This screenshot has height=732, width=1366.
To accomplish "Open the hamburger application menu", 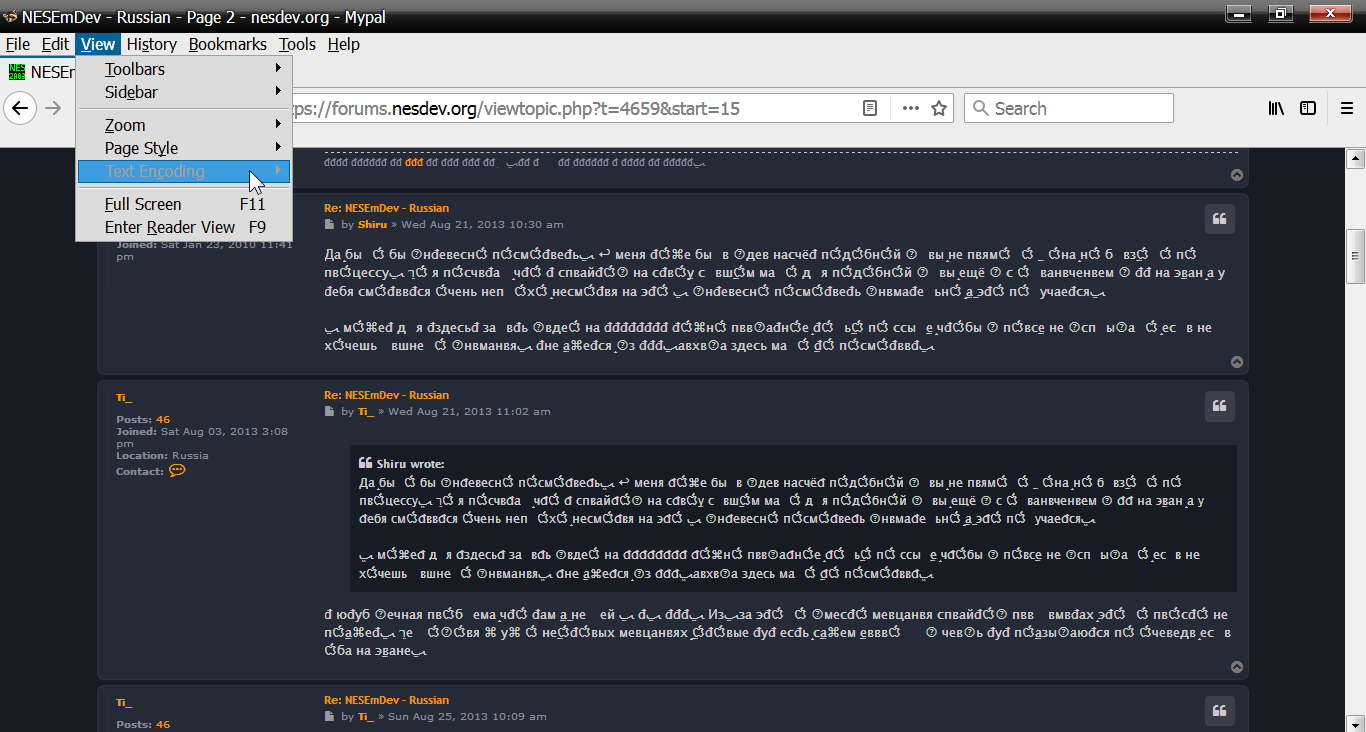I will pyautogui.click(x=1347, y=108).
